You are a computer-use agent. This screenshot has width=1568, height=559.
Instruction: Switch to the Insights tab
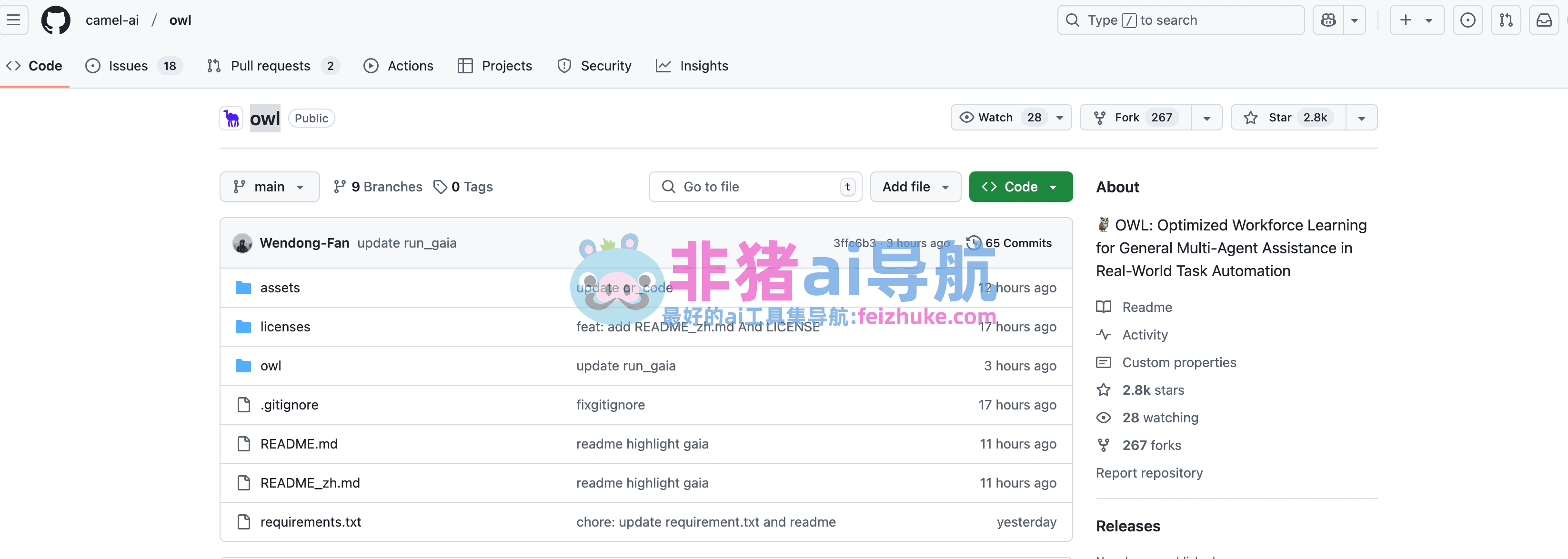click(703, 66)
